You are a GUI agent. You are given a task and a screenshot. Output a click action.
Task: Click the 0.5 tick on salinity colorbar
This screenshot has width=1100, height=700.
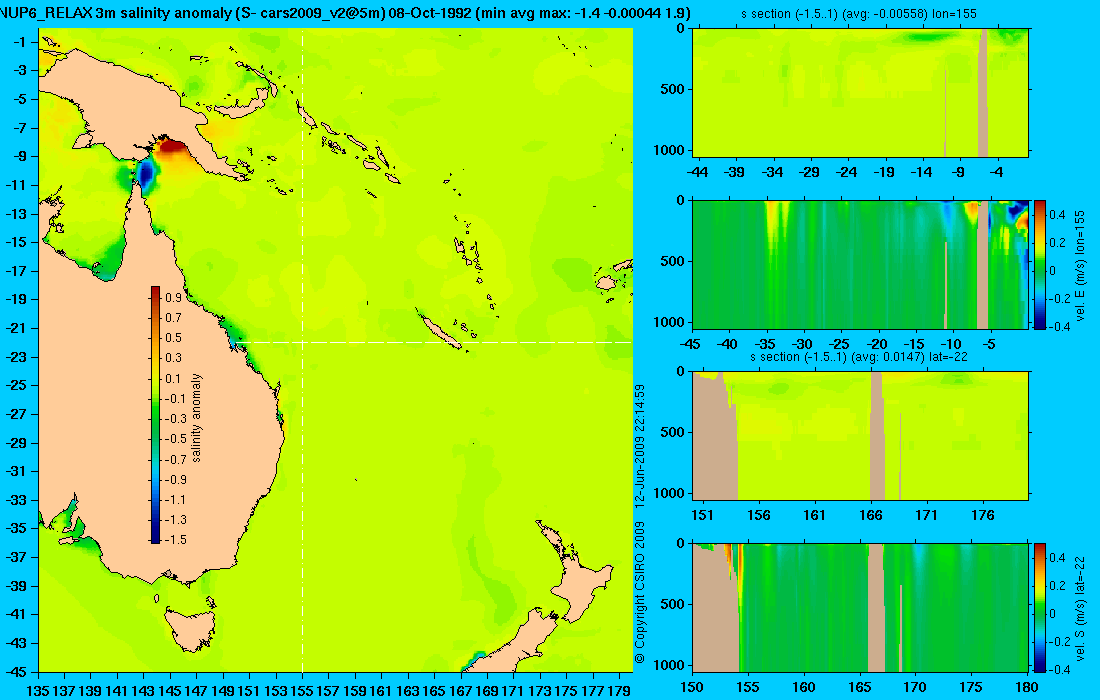[x=173, y=338]
